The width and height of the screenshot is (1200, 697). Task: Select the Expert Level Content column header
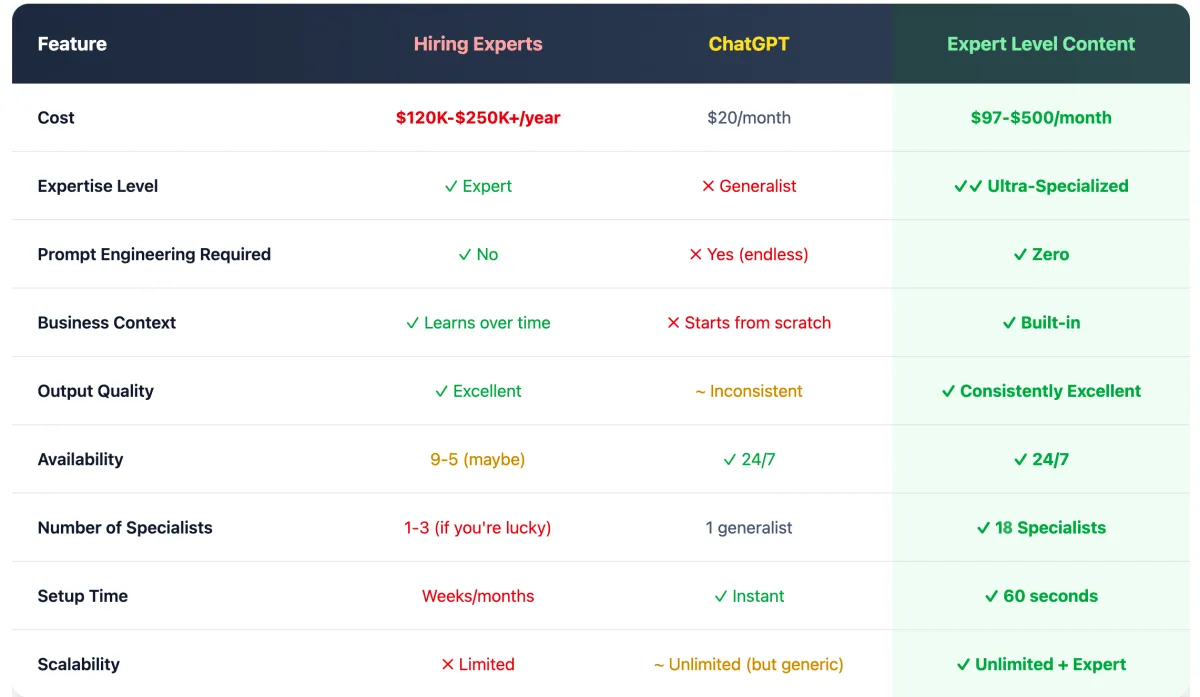click(1041, 44)
